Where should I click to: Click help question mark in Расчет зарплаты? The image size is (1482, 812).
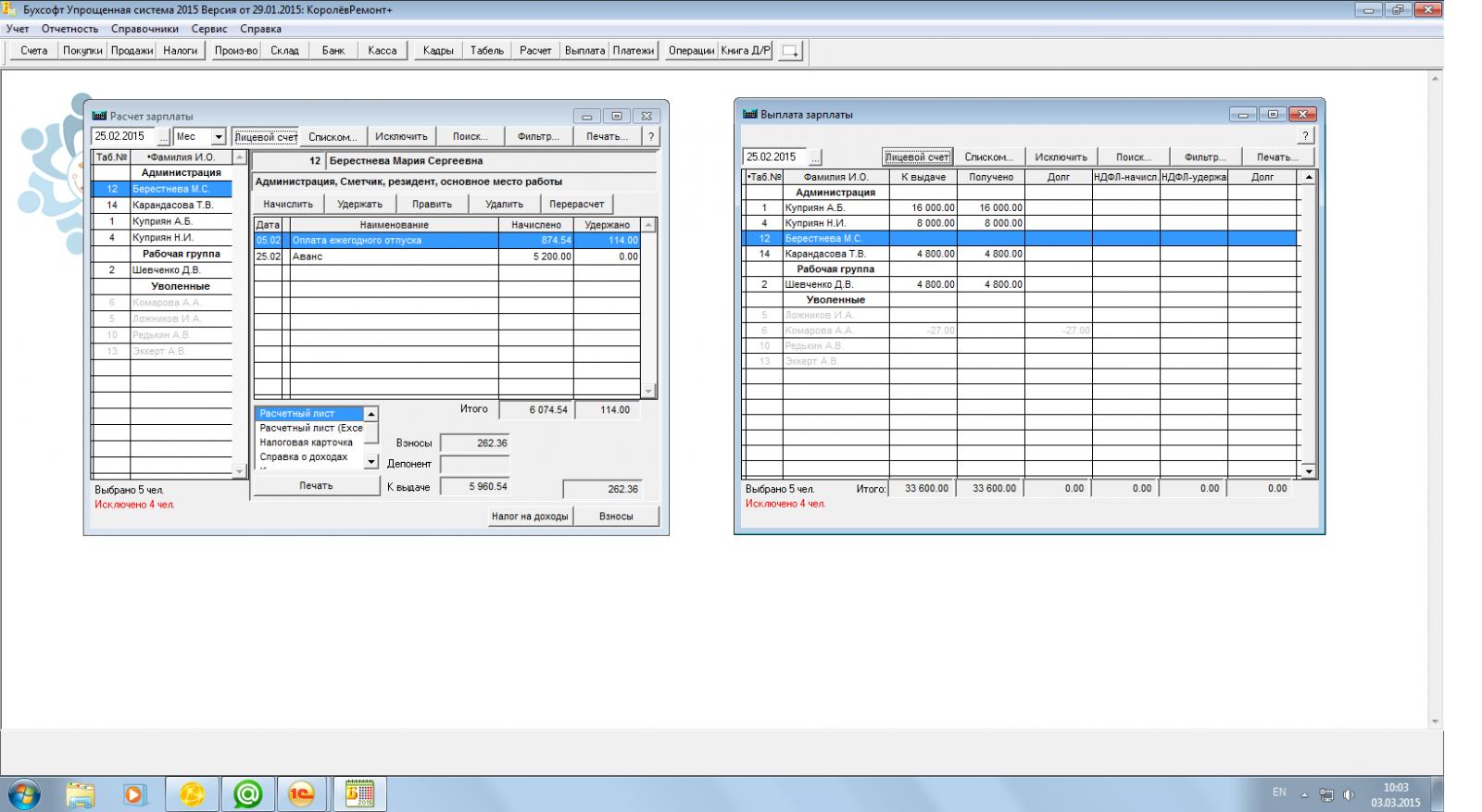pos(651,136)
